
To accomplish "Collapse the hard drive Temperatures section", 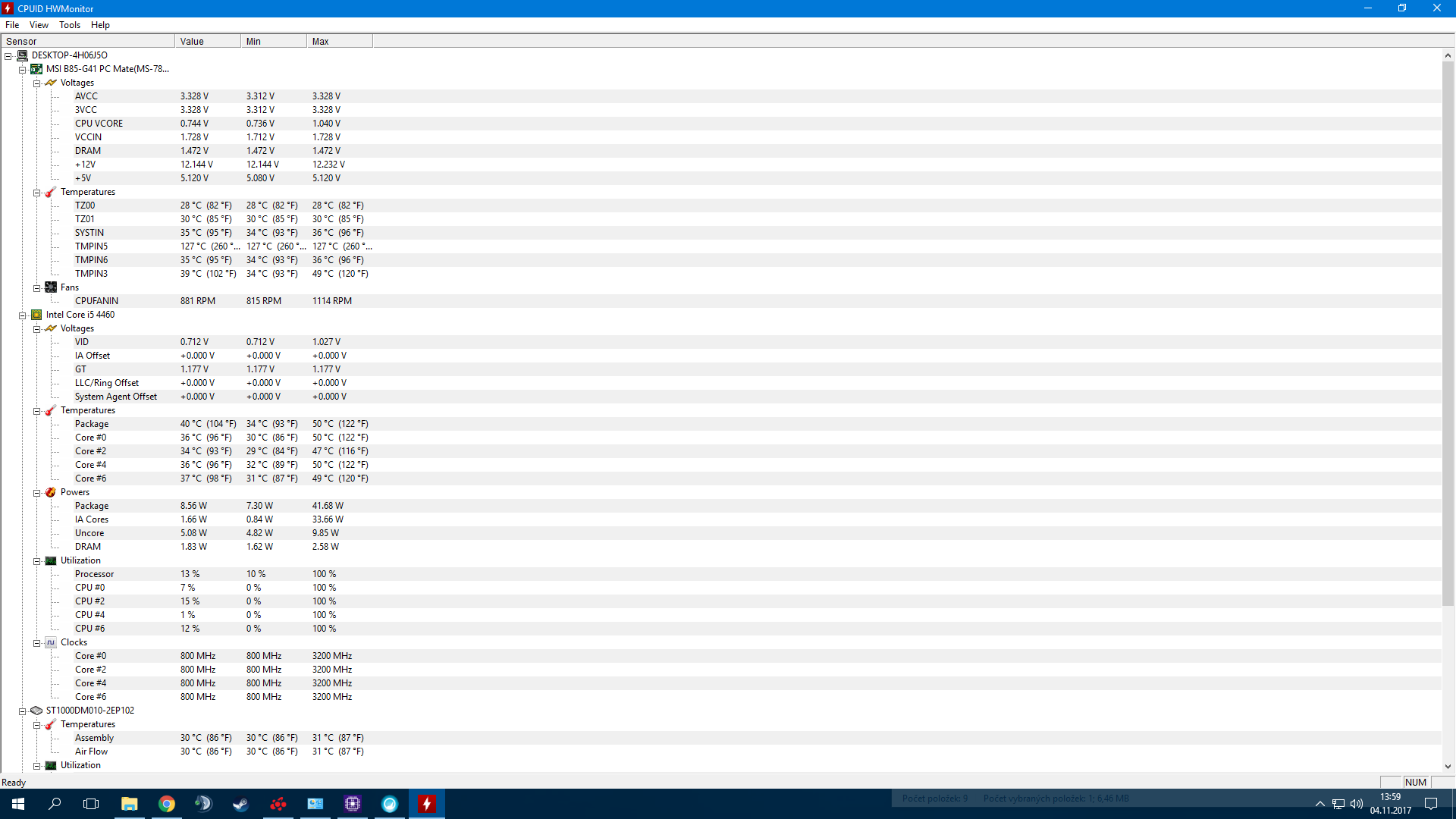I will (x=36, y=725).
